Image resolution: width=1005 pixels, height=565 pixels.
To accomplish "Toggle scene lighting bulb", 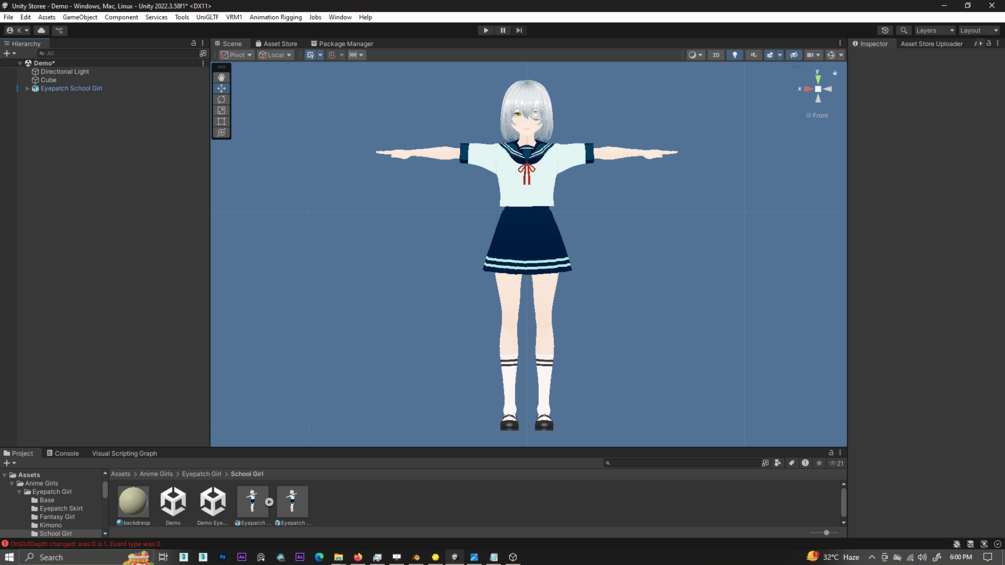I will 735,55.
